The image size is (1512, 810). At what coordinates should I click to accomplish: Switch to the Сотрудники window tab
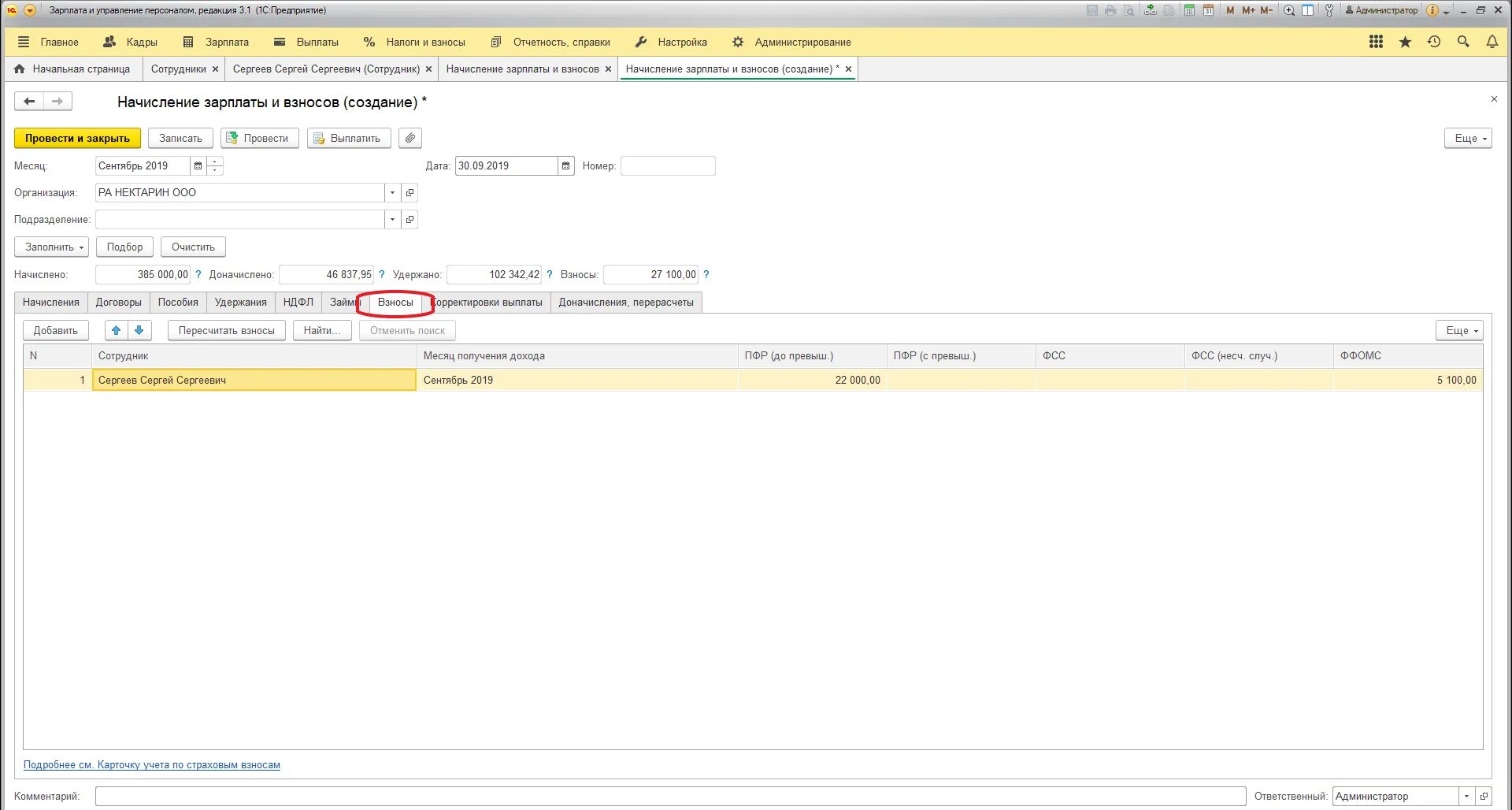[179, 69]
